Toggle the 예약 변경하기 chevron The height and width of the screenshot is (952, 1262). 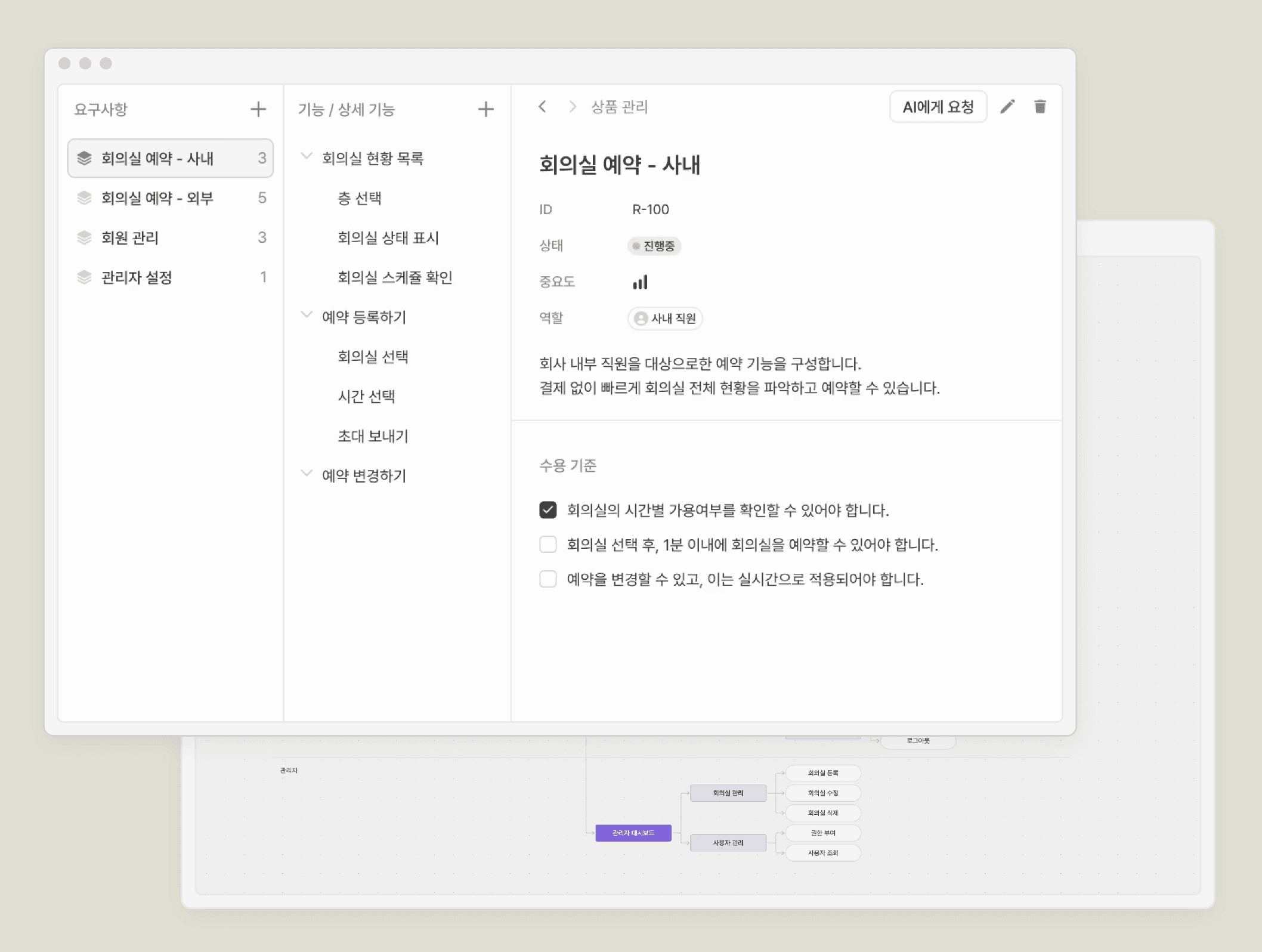tap(307, 474)
